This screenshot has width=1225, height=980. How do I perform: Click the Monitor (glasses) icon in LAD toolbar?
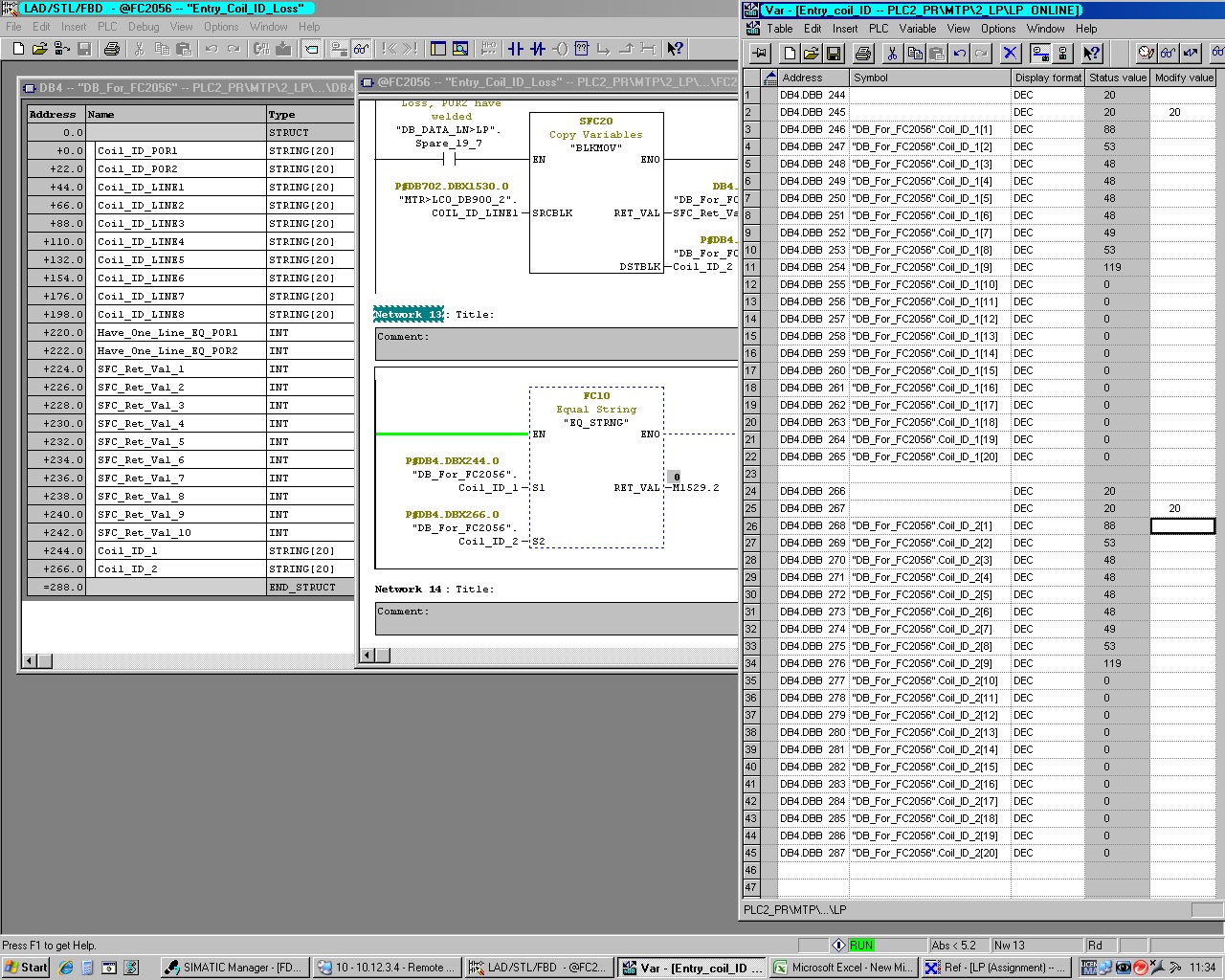[361, 49]
